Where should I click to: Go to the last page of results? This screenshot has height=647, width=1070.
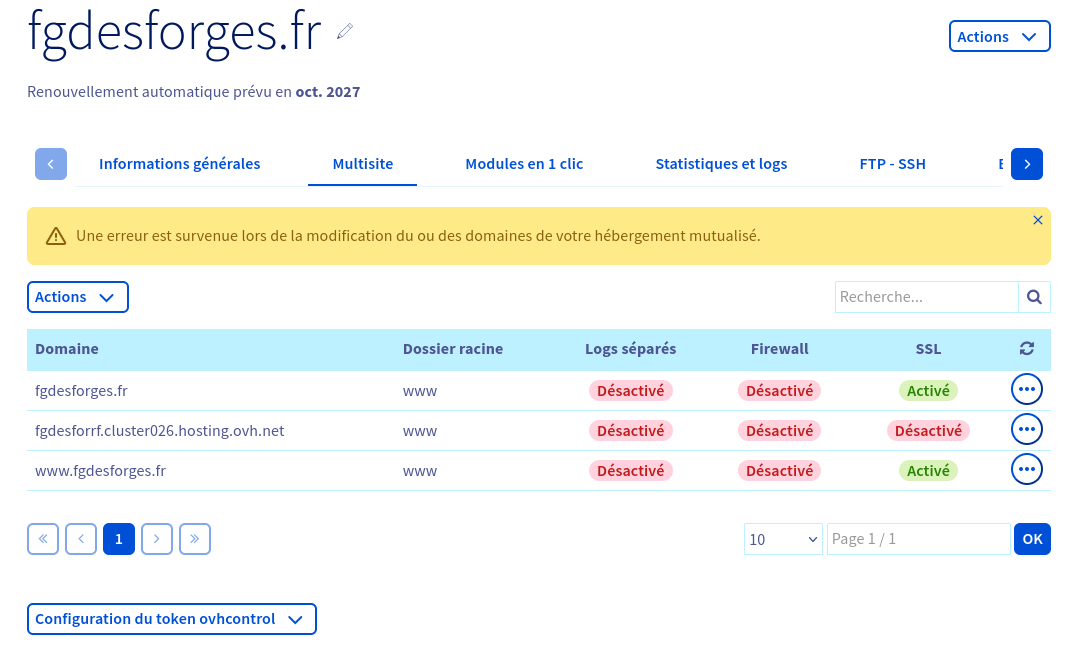tap(195, 539)
